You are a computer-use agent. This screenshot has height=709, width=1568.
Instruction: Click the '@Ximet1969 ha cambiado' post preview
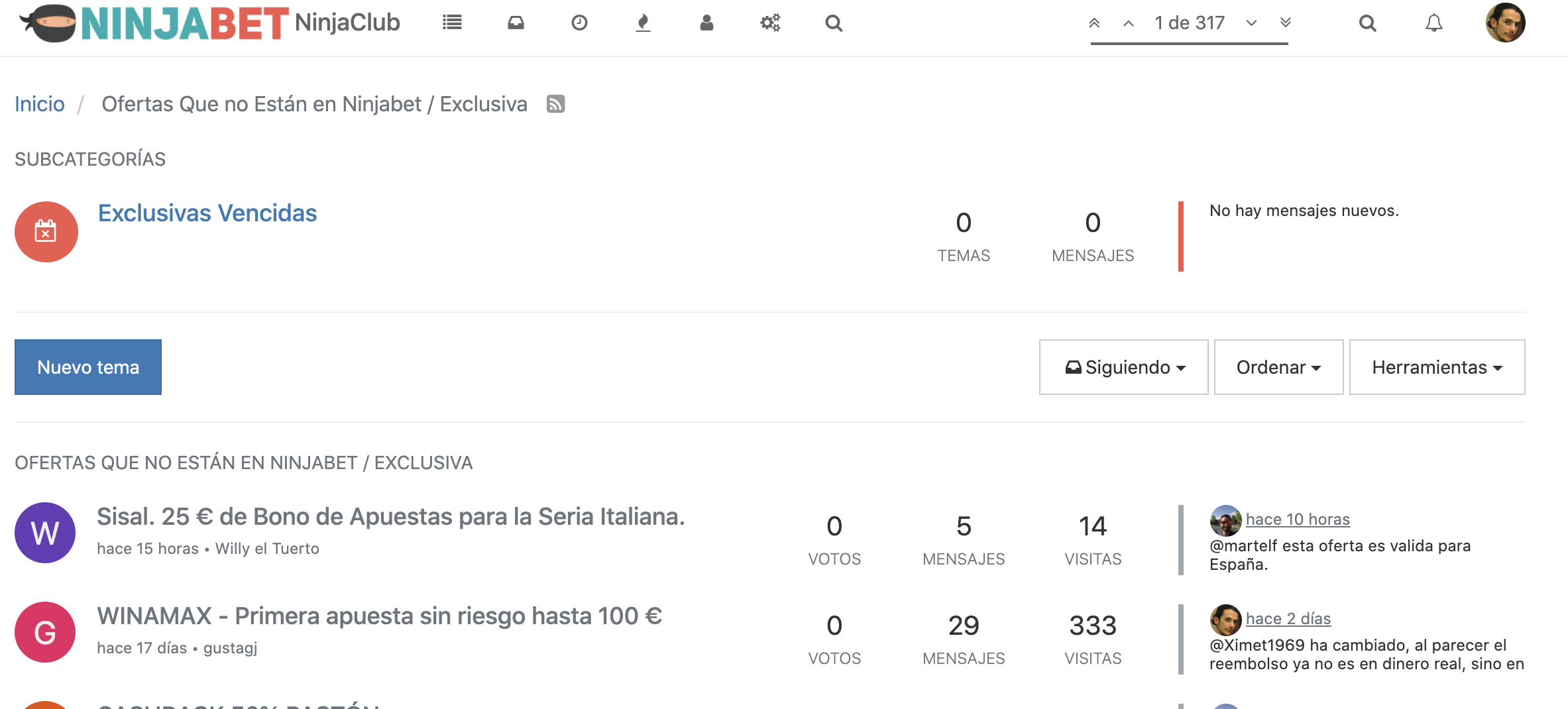[1367, 655]
